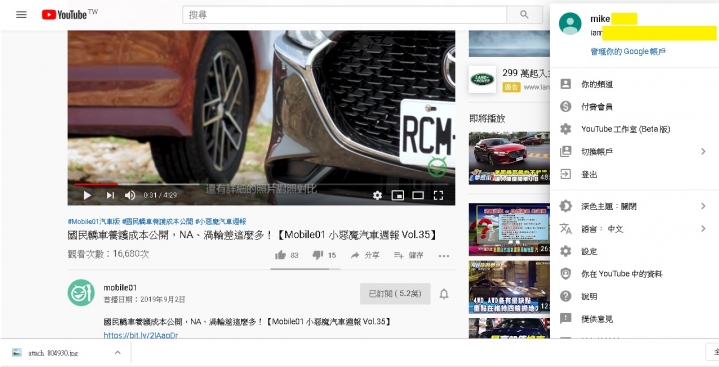
Task: Skip to the next video
Action: [110, 195]
